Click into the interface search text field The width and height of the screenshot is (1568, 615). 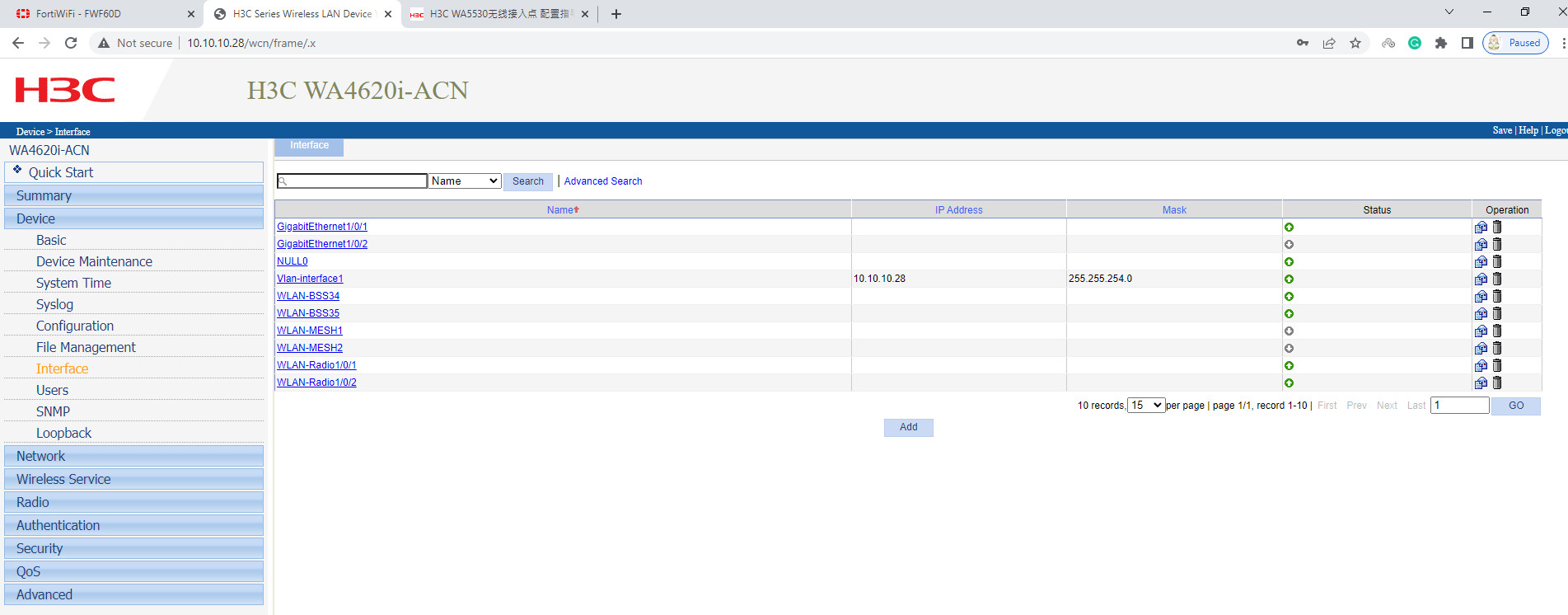(x=352, y=181)
